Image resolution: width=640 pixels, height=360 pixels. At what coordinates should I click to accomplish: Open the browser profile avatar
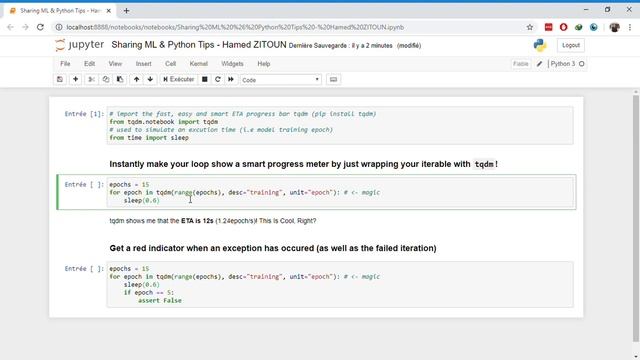coord(614,27)
